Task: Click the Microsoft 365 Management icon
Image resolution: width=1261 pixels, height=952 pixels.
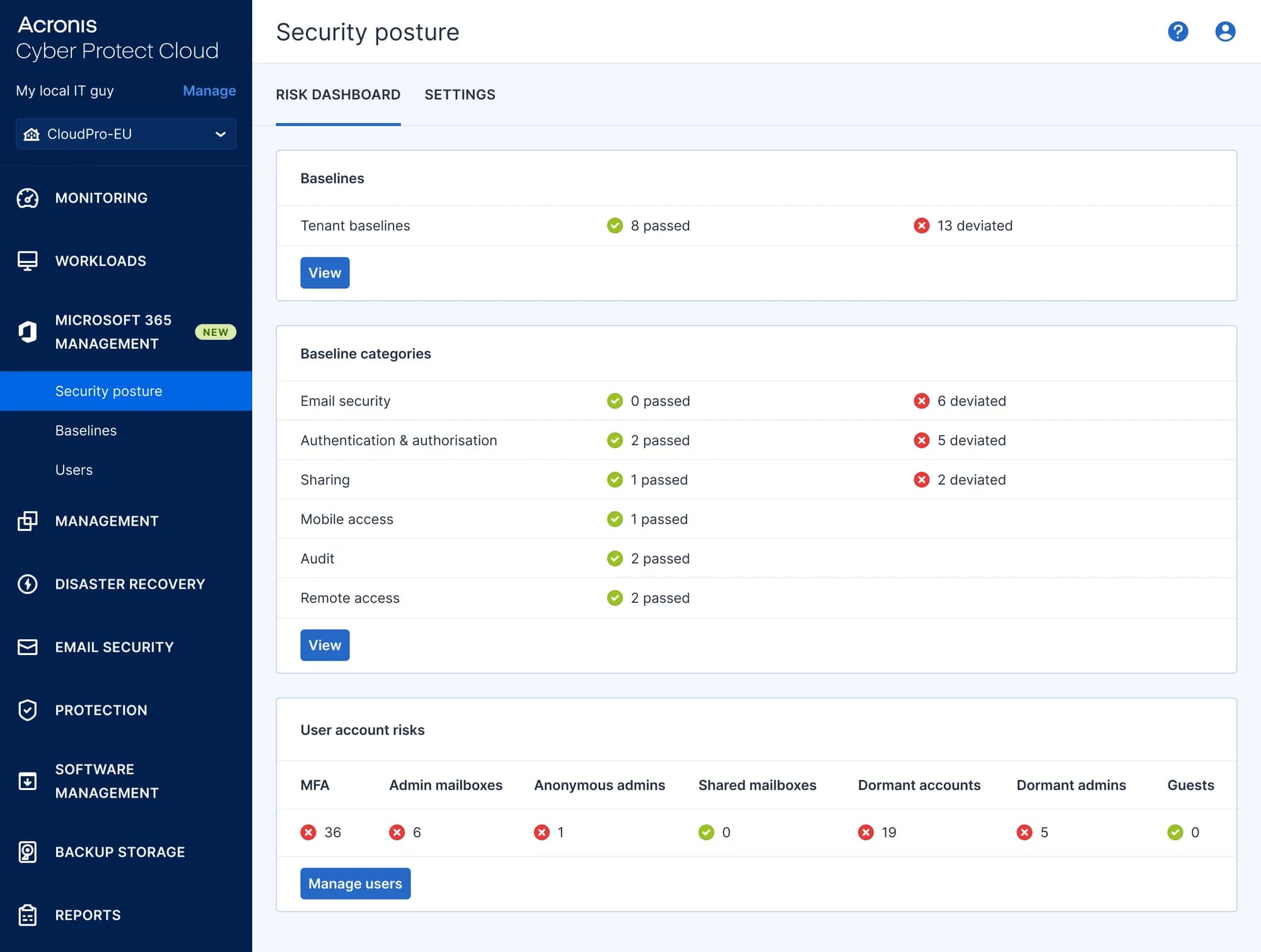Action: click(x=27, y=332)
